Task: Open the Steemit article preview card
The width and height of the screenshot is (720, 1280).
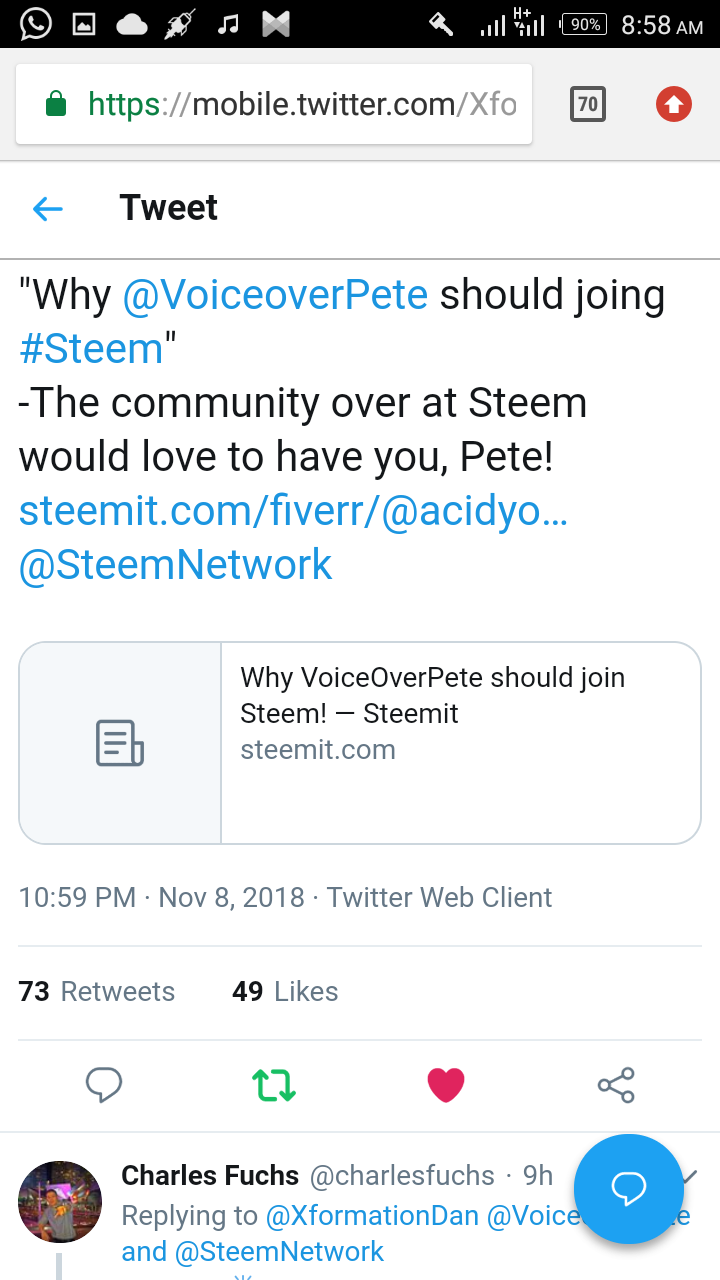Action: coord(360,743)
